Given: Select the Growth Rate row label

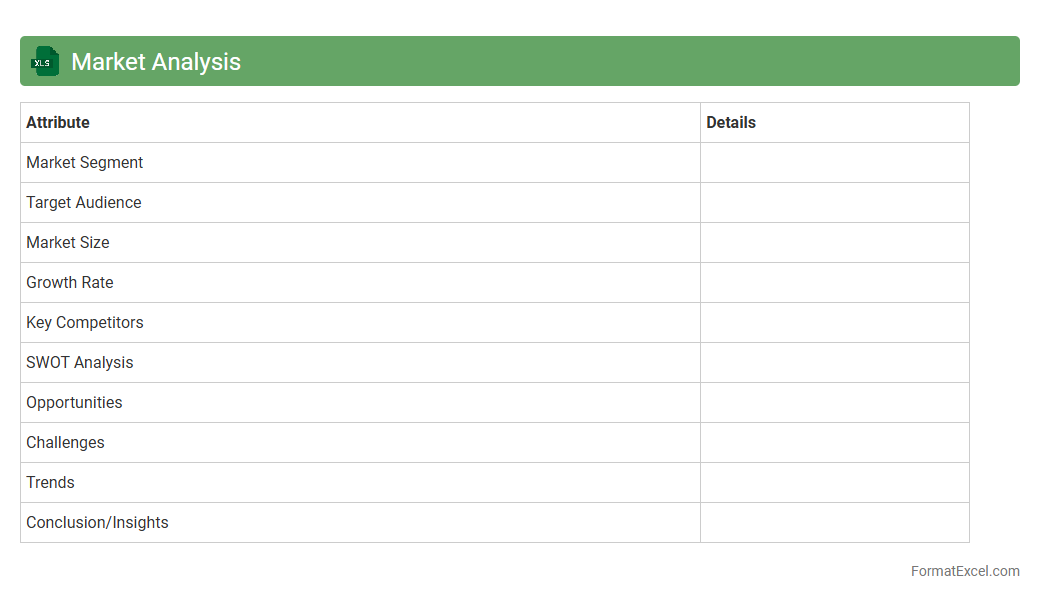Looking at the screenshot, I should click(70, 282).
